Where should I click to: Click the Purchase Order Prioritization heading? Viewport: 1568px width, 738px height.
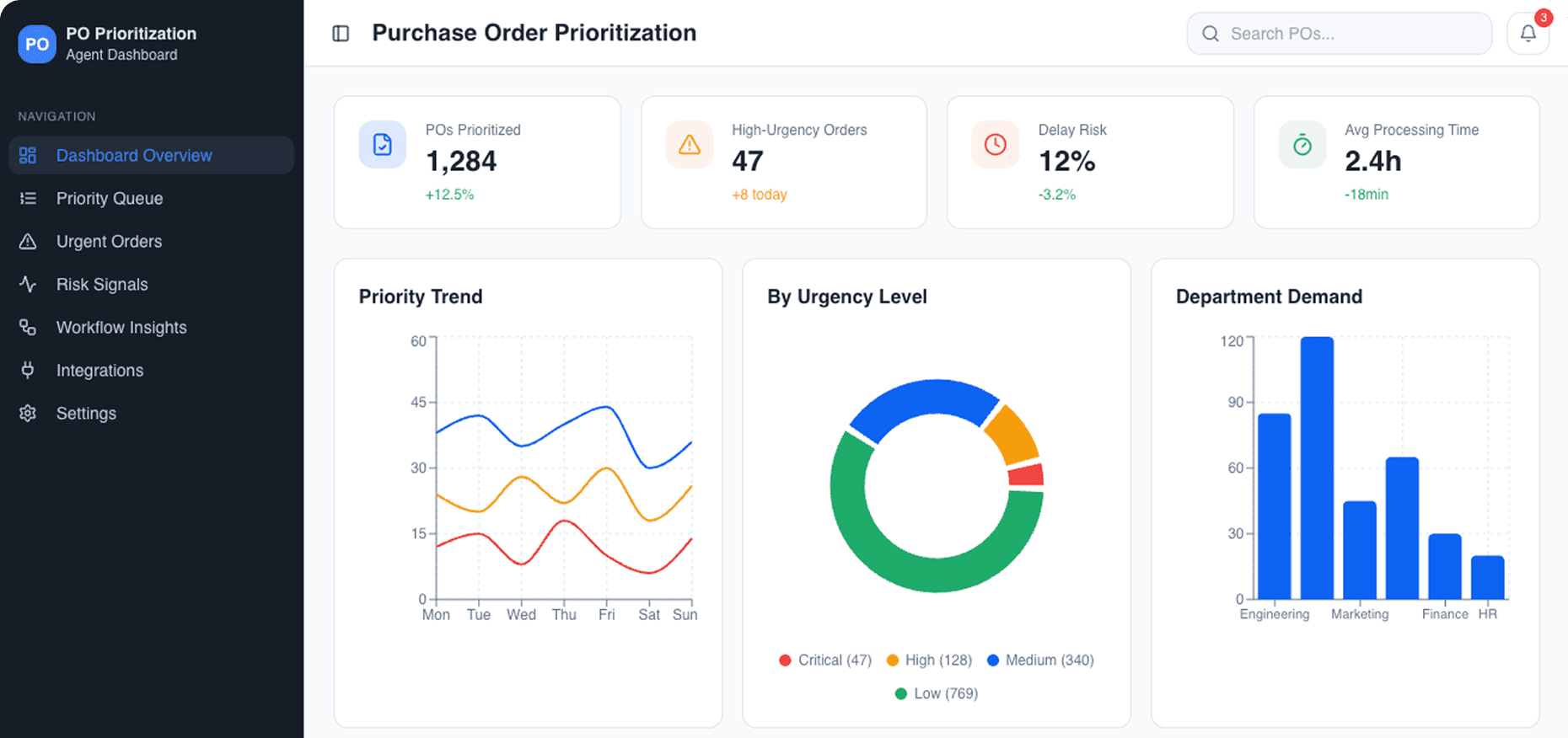[534, 33]
